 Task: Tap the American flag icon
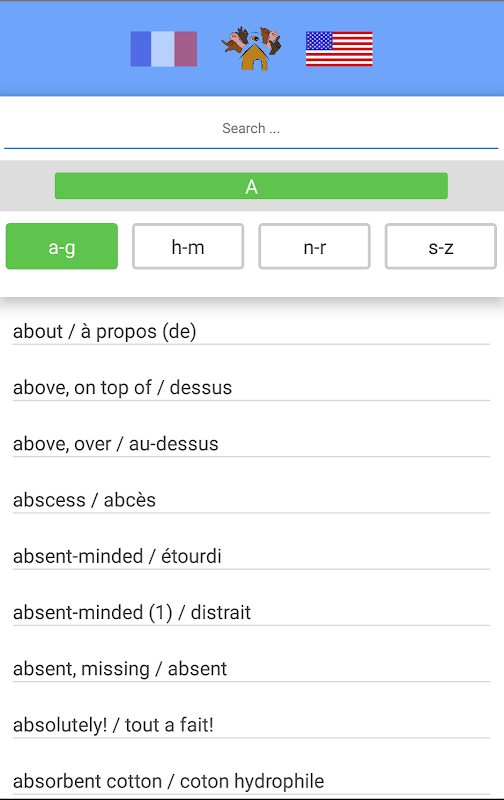[339, 49]
